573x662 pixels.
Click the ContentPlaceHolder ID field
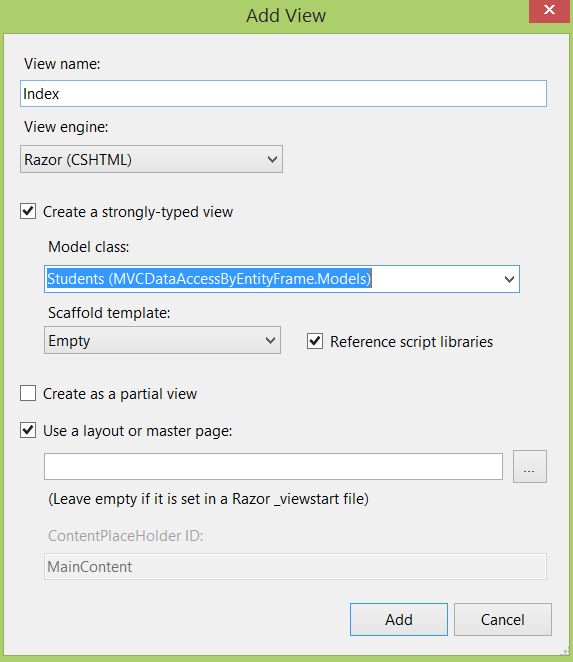pos(295,567)
